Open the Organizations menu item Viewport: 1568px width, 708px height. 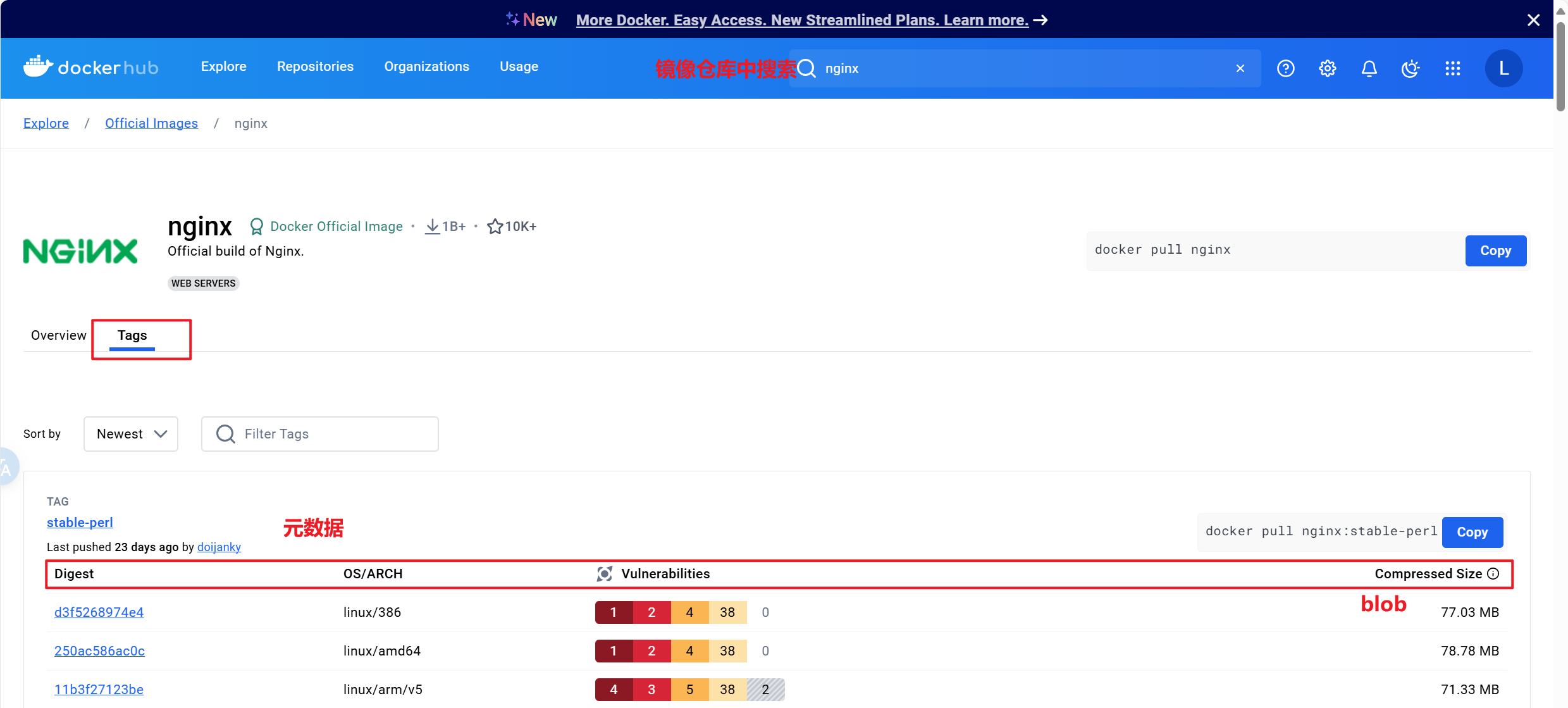[427, 66]
